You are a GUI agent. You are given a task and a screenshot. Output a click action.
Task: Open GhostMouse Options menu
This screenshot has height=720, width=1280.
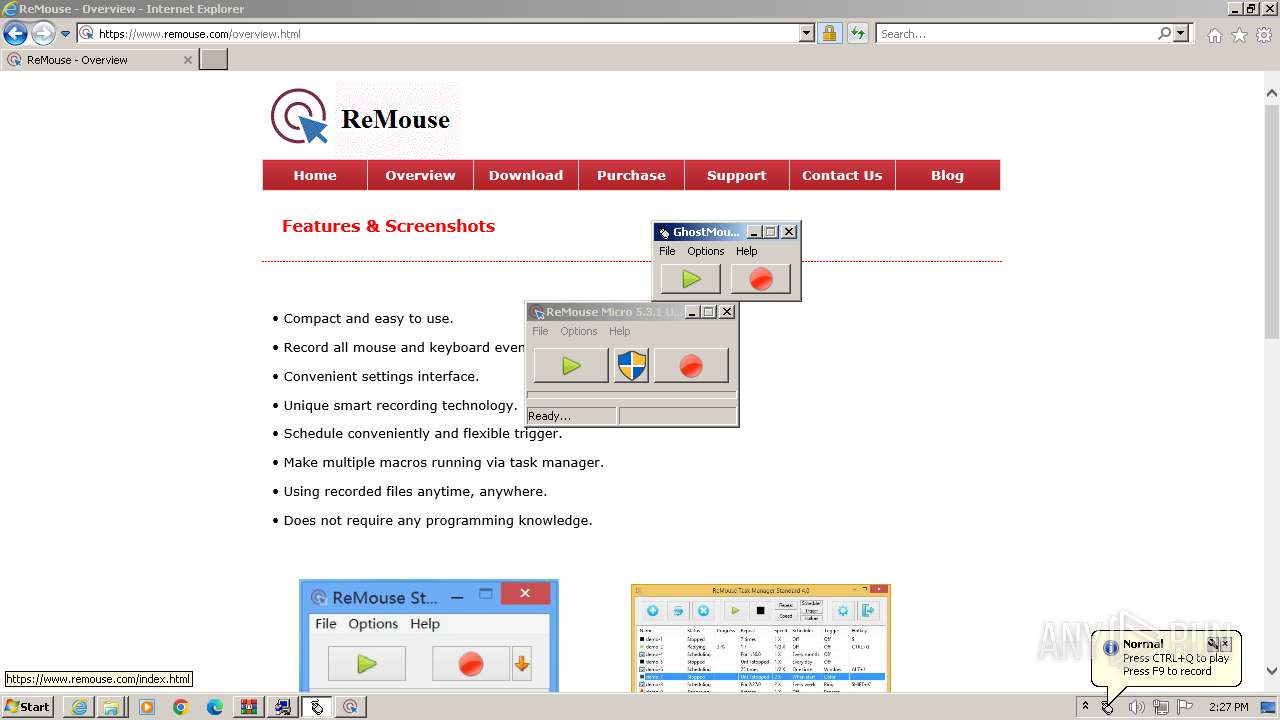(x=706, y=251)
